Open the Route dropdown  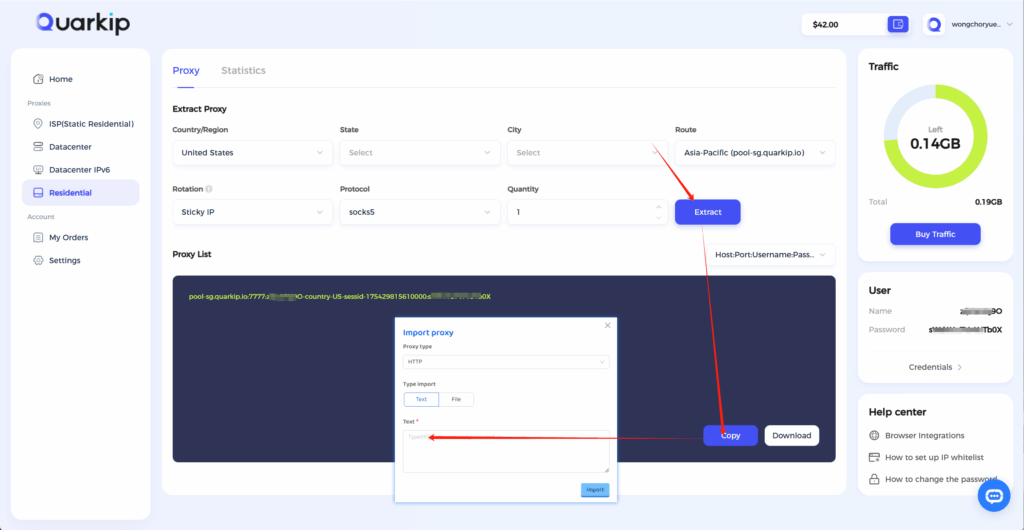coord(755,153)
